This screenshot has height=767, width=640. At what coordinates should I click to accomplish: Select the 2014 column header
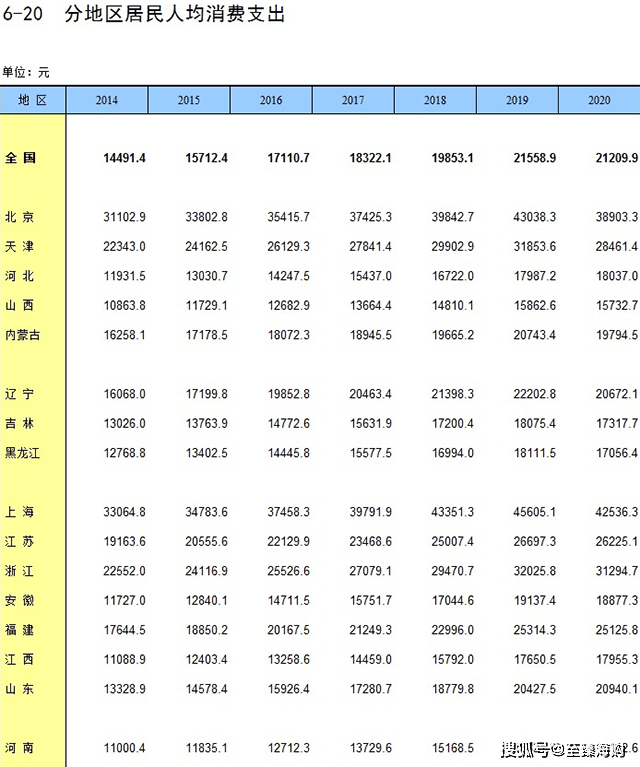coord(107,100)
